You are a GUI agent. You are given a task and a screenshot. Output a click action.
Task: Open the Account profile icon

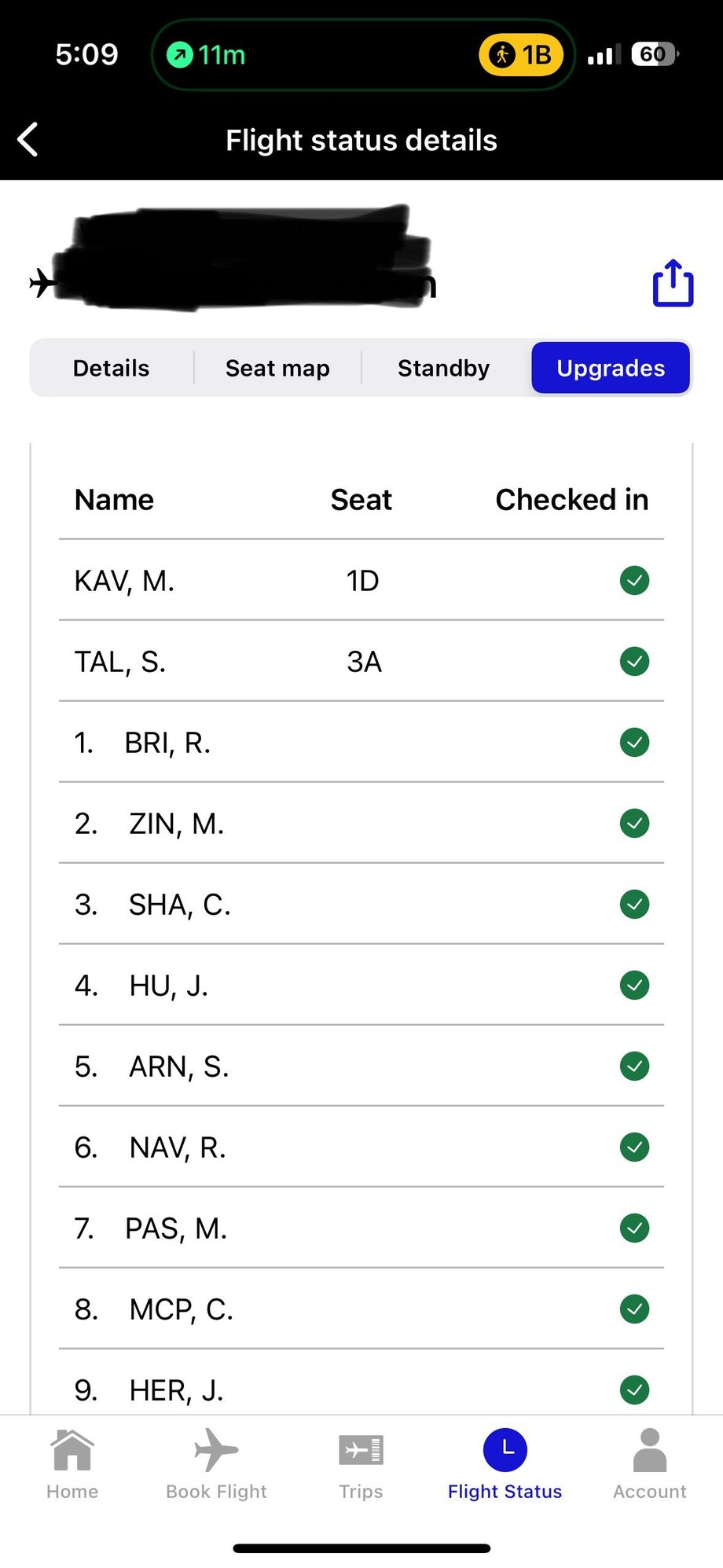coord(649,1450)
